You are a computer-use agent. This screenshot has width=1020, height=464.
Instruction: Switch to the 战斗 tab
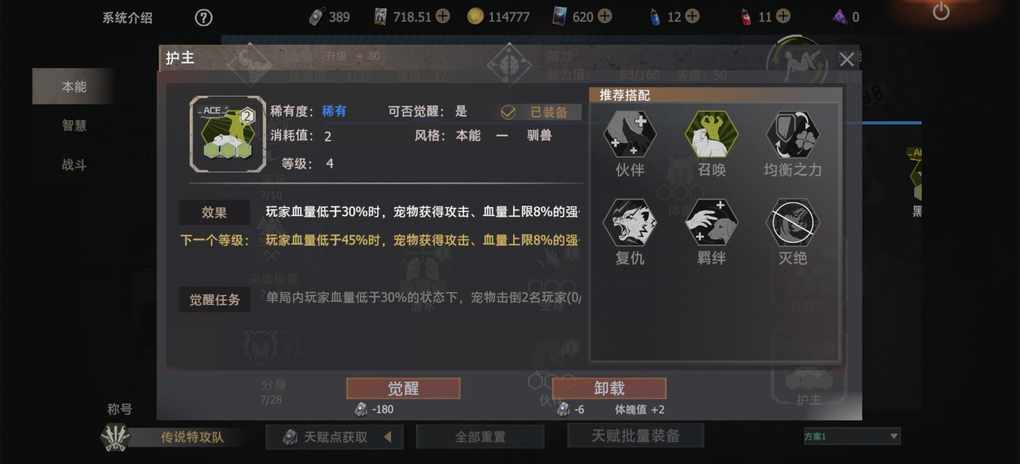coord(74,165)
